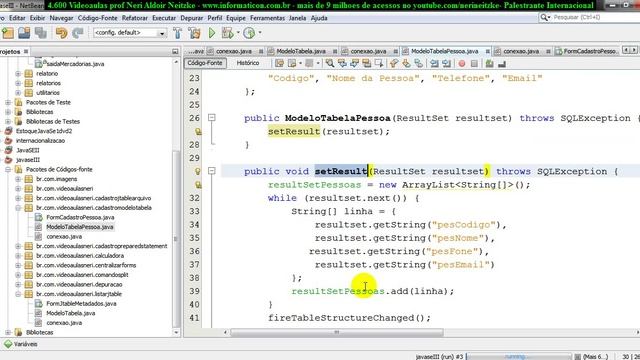This screenshot has width=640, height=360.
Task: Collapse the ModeloTabelaPessoa constructor code fold
Action: point(211,118)
